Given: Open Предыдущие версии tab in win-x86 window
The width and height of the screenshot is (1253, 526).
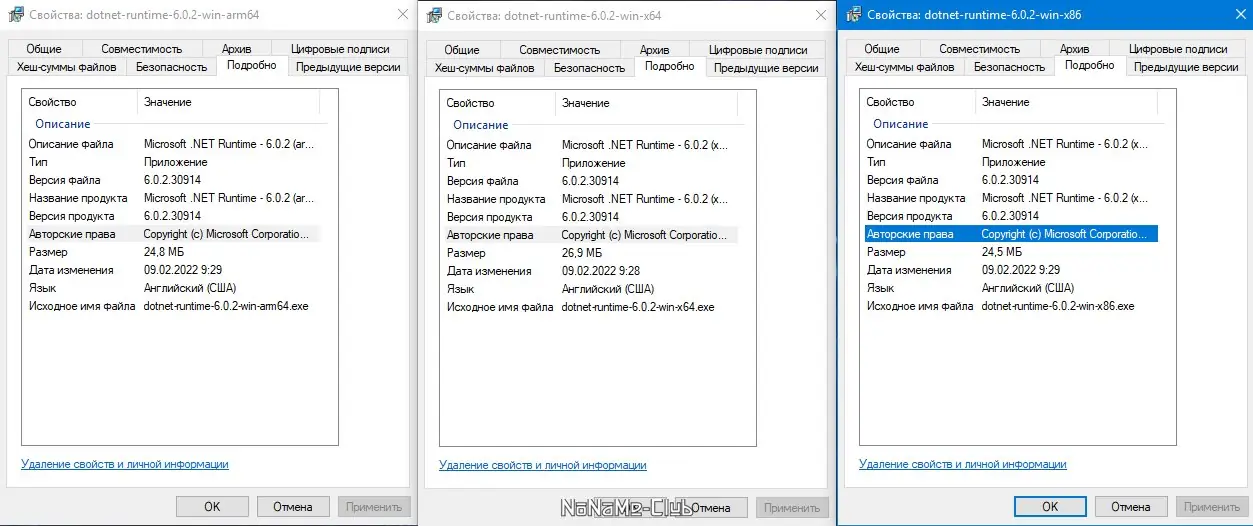Looking at the screenshot, I should coord(1186,67).
